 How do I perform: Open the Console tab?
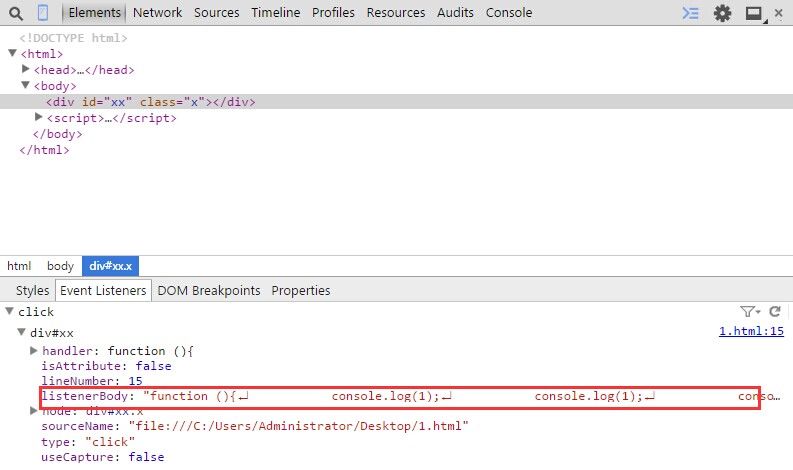509,13
